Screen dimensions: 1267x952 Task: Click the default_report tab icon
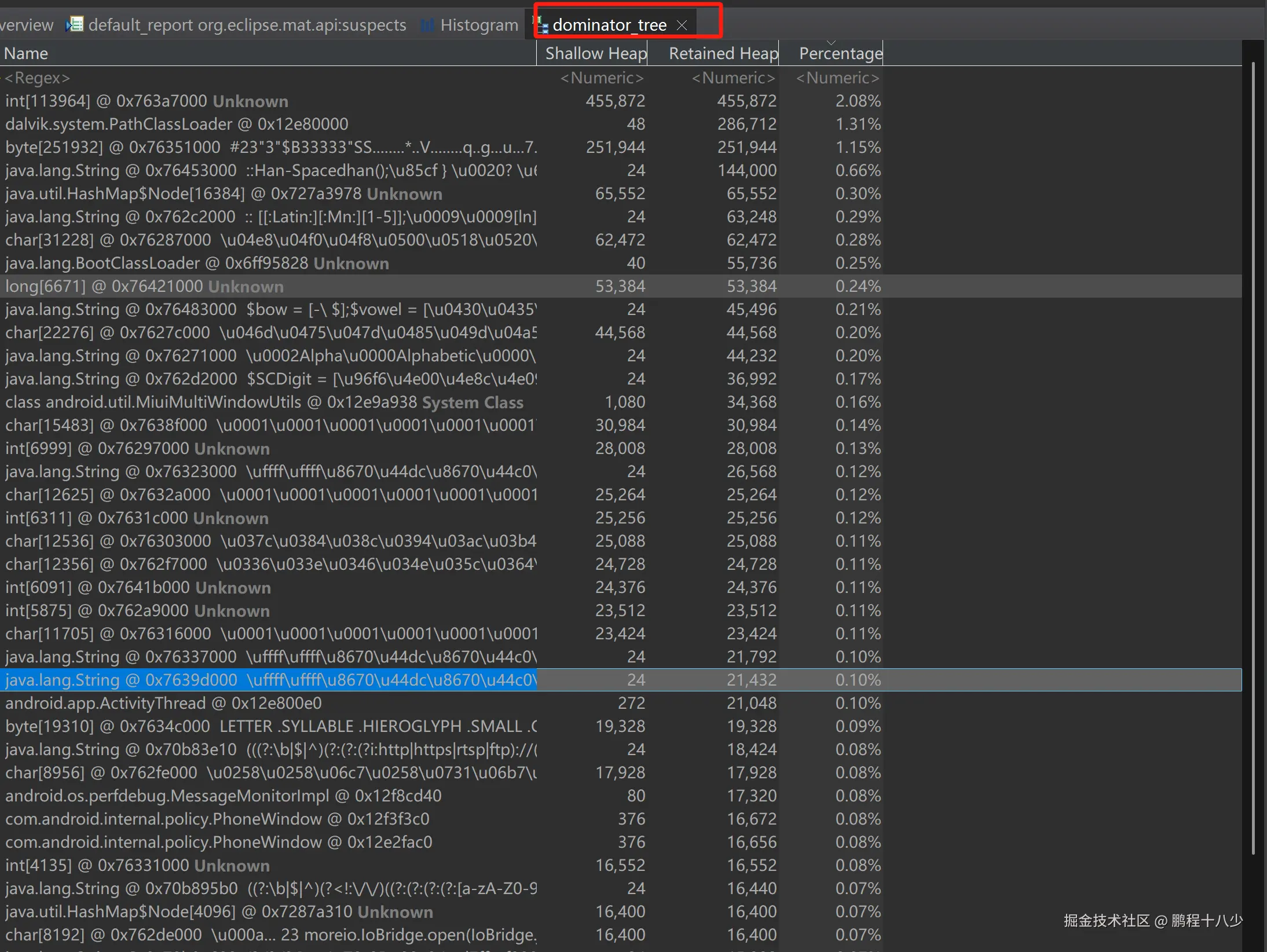click(x=75, y=24)
